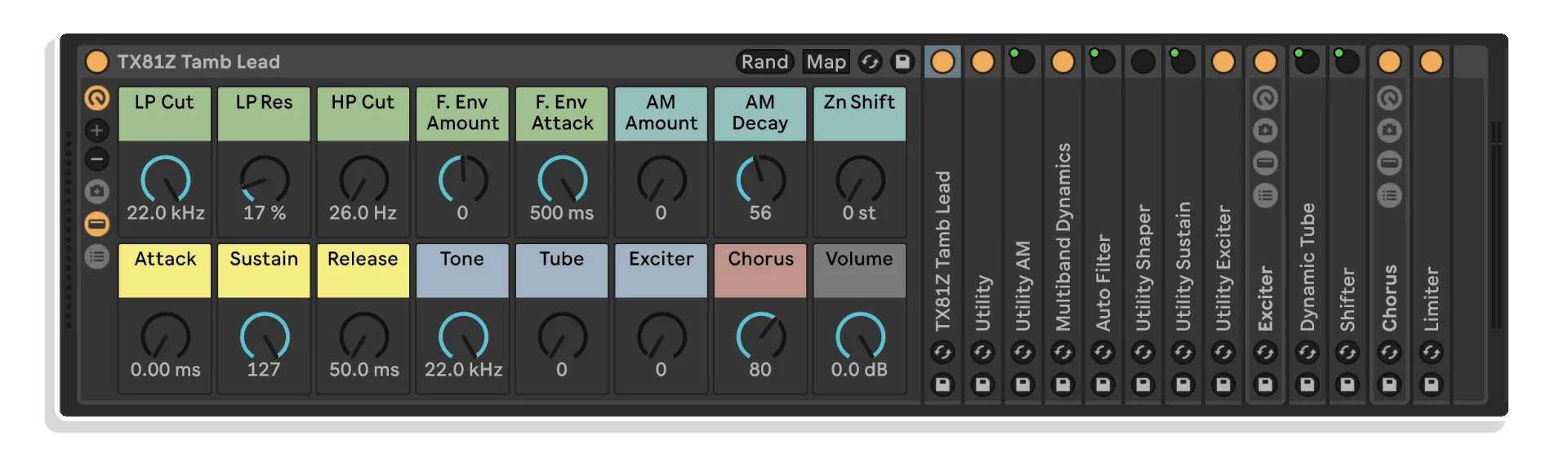The width and height of the screenshot is (1568, 450).
Task: Click the minus icon to remove macros
Action: pos(96,159)
